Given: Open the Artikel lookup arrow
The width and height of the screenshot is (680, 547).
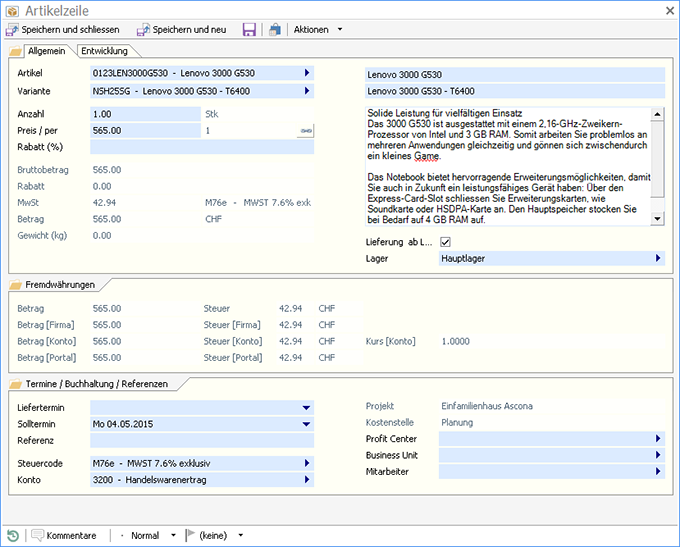Looking at the screenshot, I should point(307,73).
